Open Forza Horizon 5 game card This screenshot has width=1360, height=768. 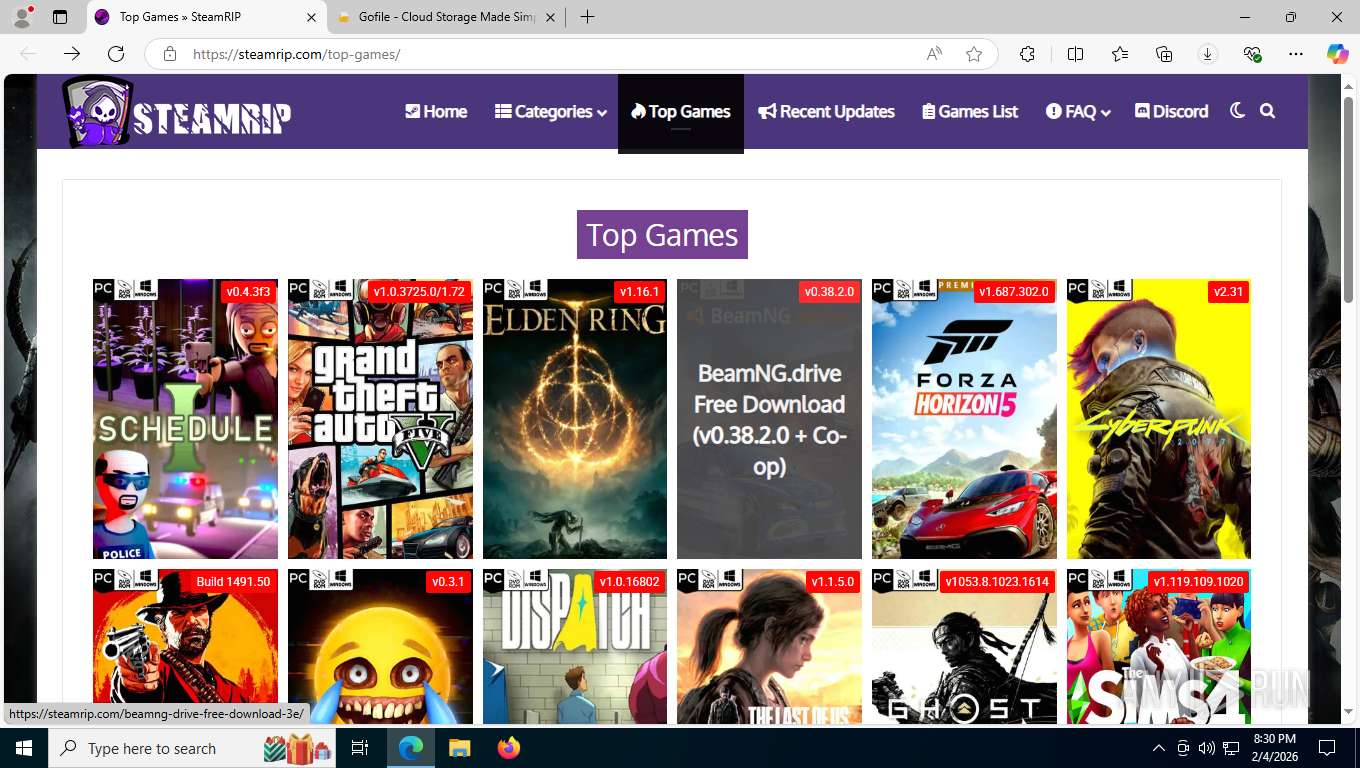click(x=964, y=419)
